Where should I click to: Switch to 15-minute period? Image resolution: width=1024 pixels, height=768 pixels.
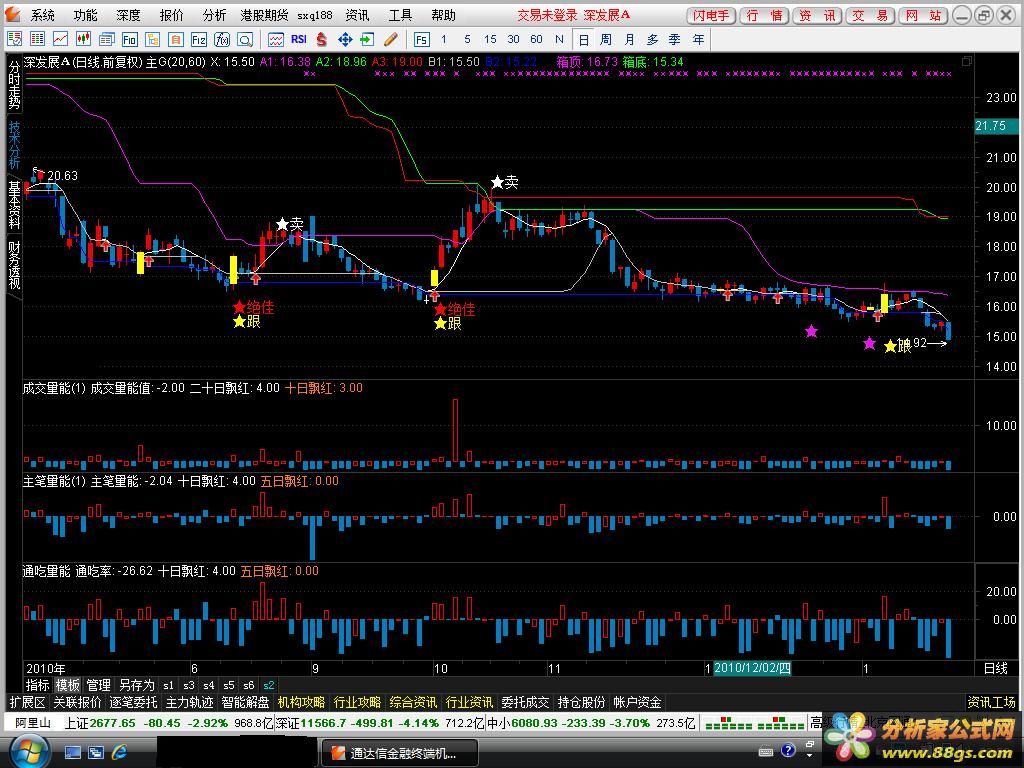click(490, 39)
